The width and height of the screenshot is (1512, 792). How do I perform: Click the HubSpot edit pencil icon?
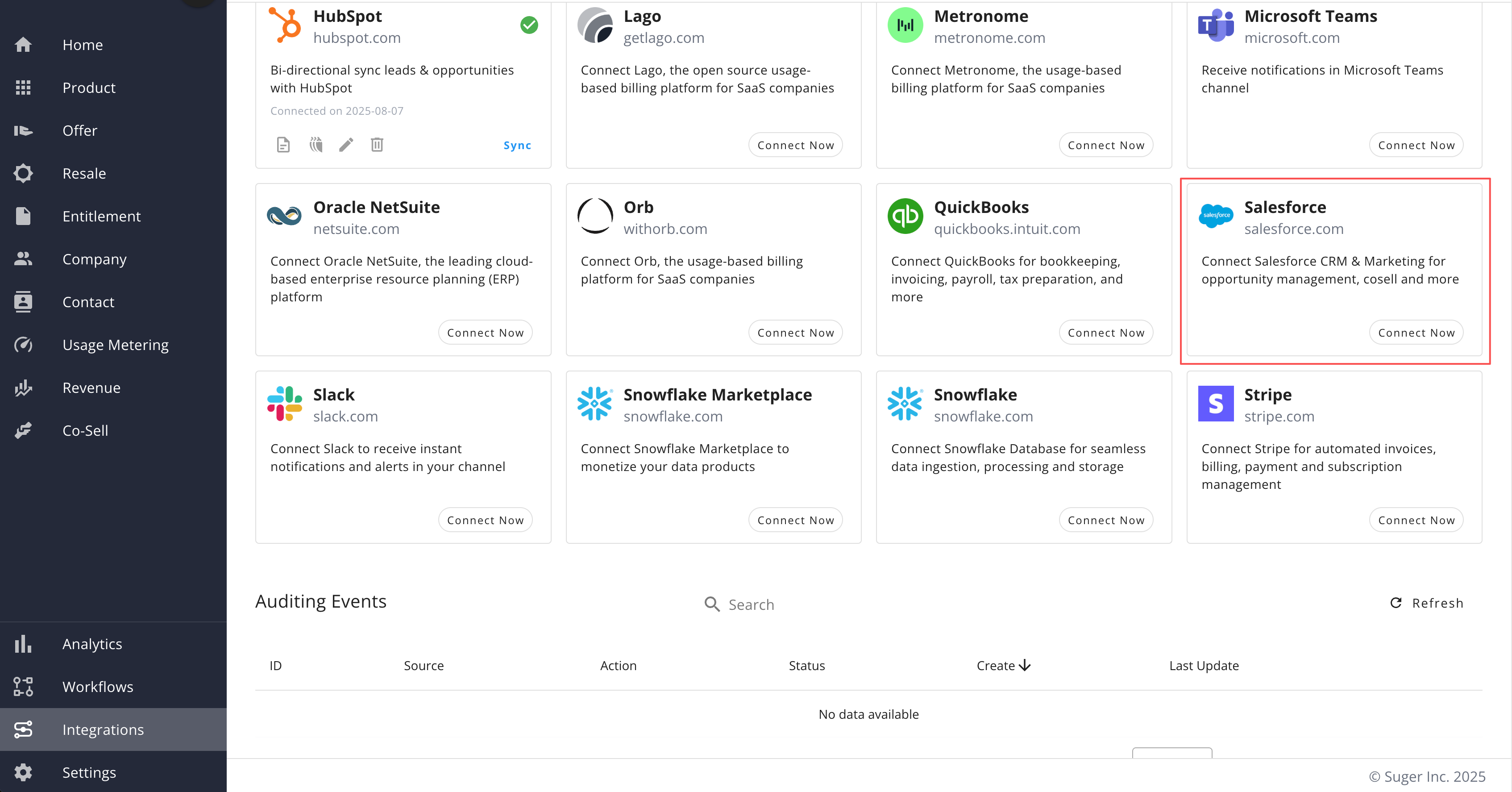[x=346, y=145]
